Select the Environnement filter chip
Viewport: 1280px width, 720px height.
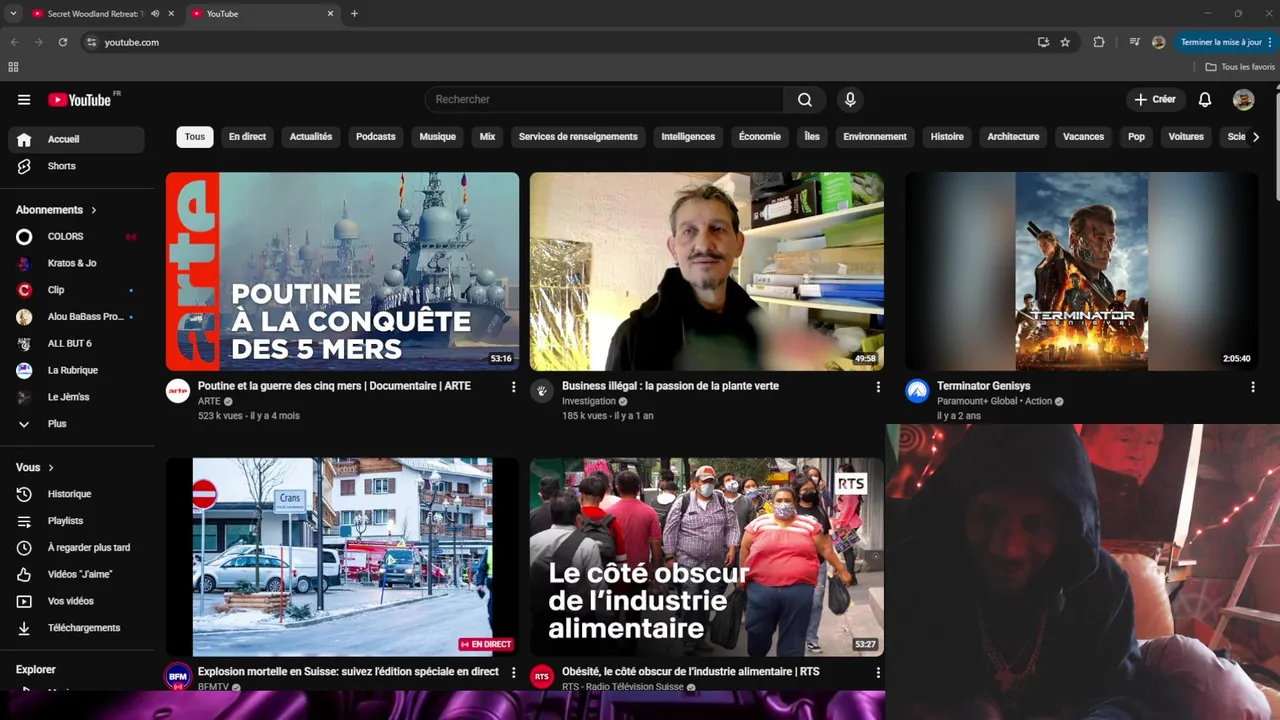pyautogui.click(x=875, y=137)
